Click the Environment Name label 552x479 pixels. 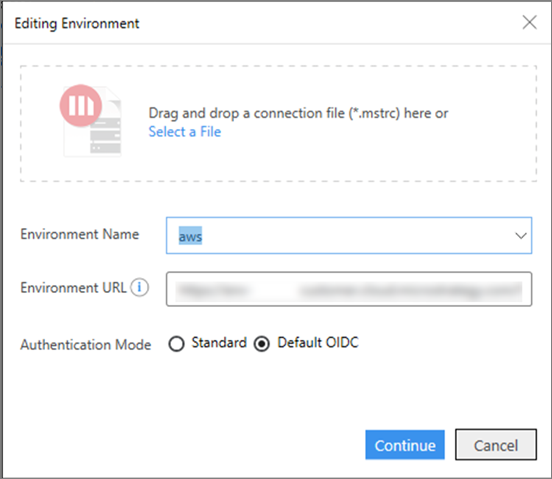[x=80, y=234]
